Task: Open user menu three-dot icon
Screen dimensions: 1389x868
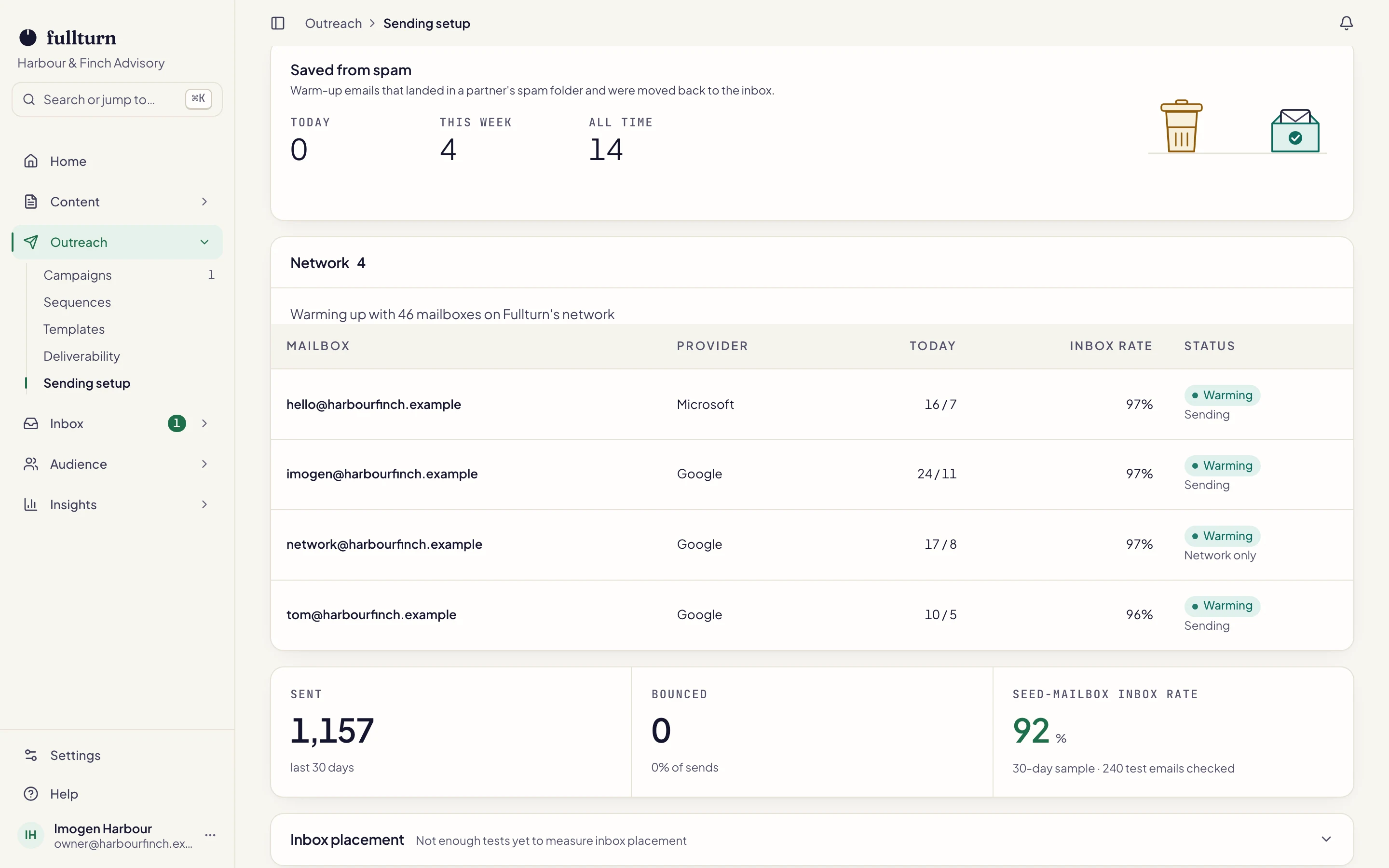Action: click(x=210, y=835)
